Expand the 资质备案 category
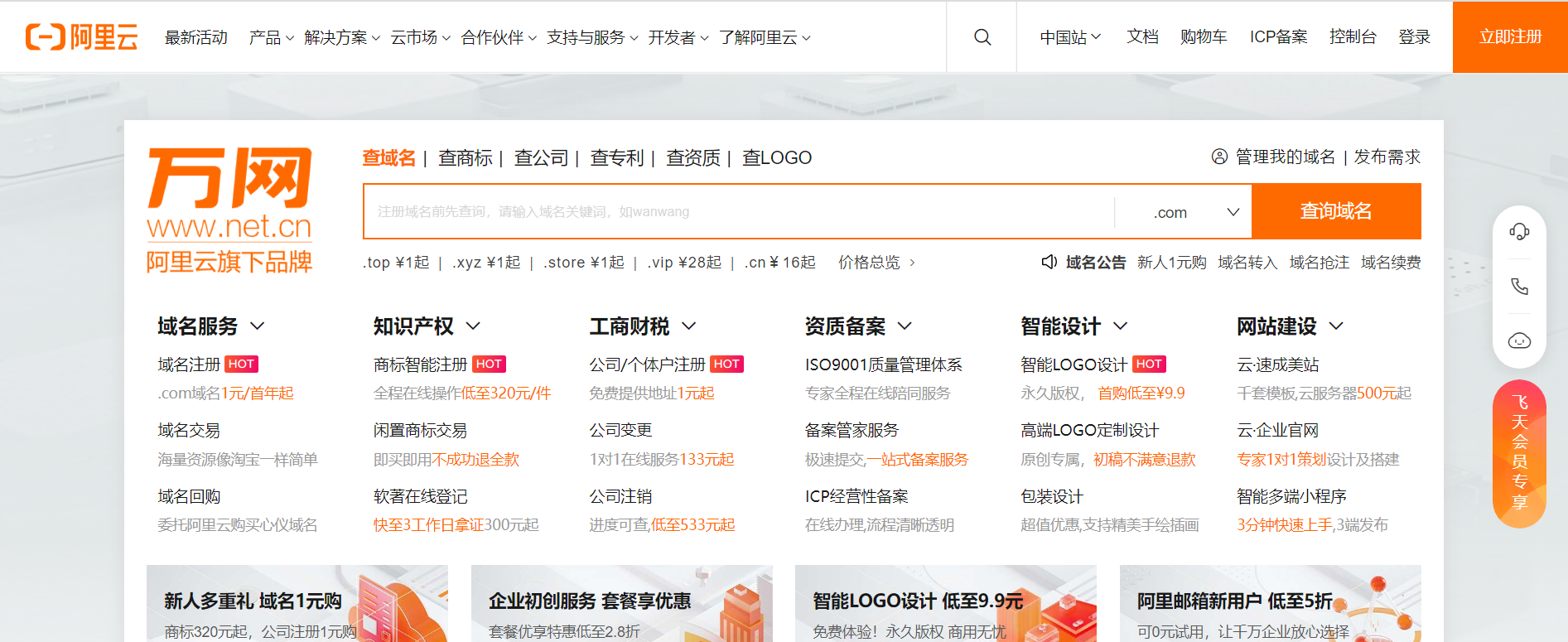1568x642 pixels. point(858,326)
